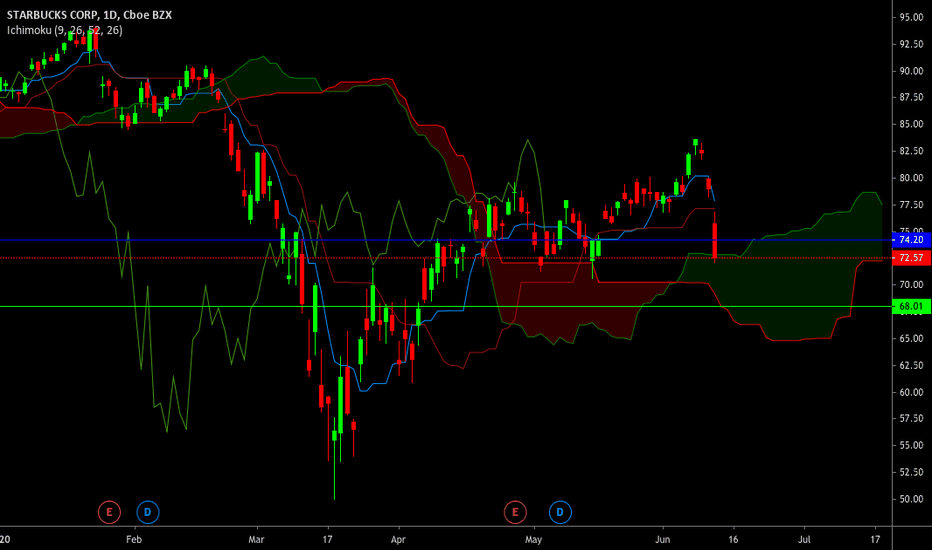Click the 52.50 price axis label
The image size is (932, 550).
click(911, 472)
